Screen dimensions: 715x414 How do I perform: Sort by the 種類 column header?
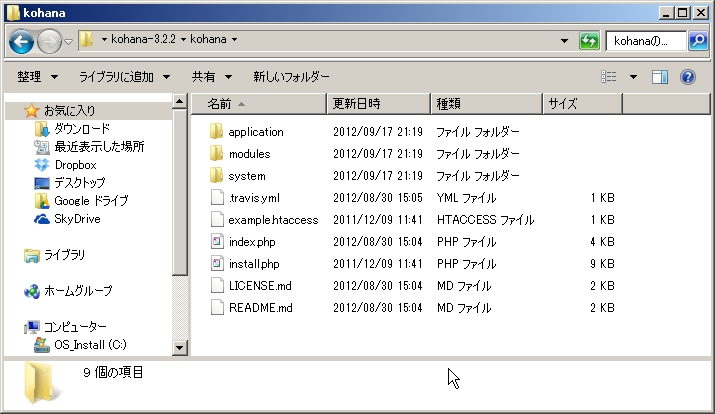(487, 104)
